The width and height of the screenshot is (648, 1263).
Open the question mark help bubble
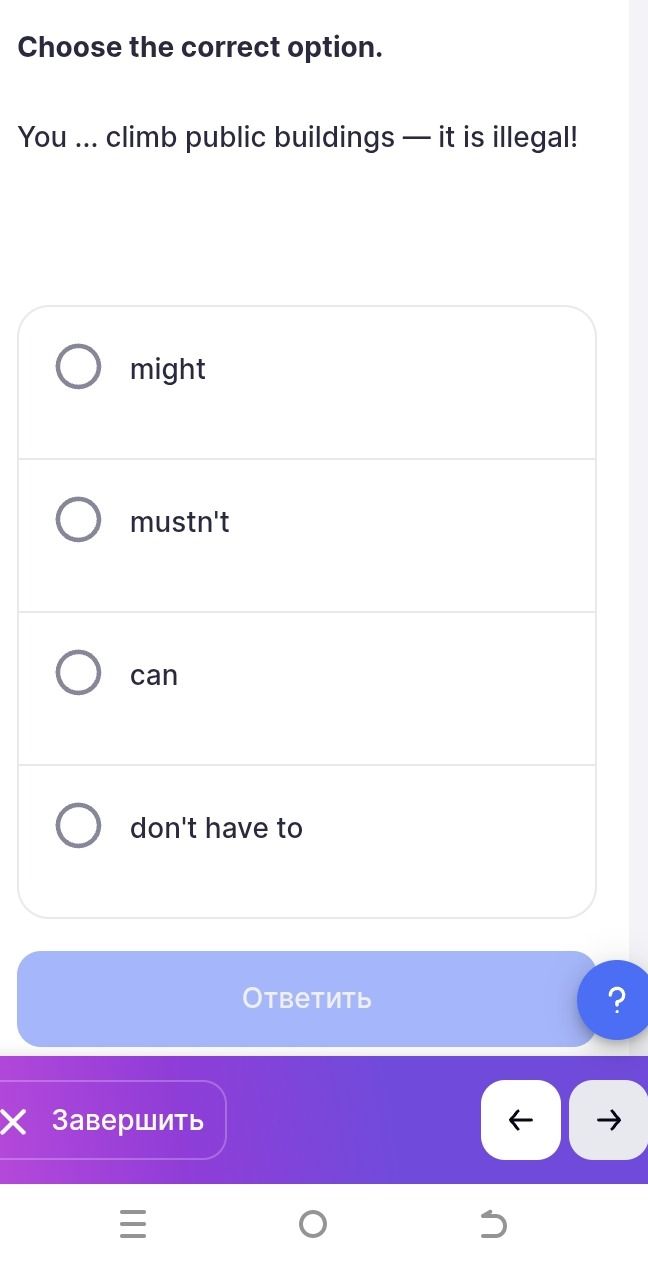[x=616, y=999]
